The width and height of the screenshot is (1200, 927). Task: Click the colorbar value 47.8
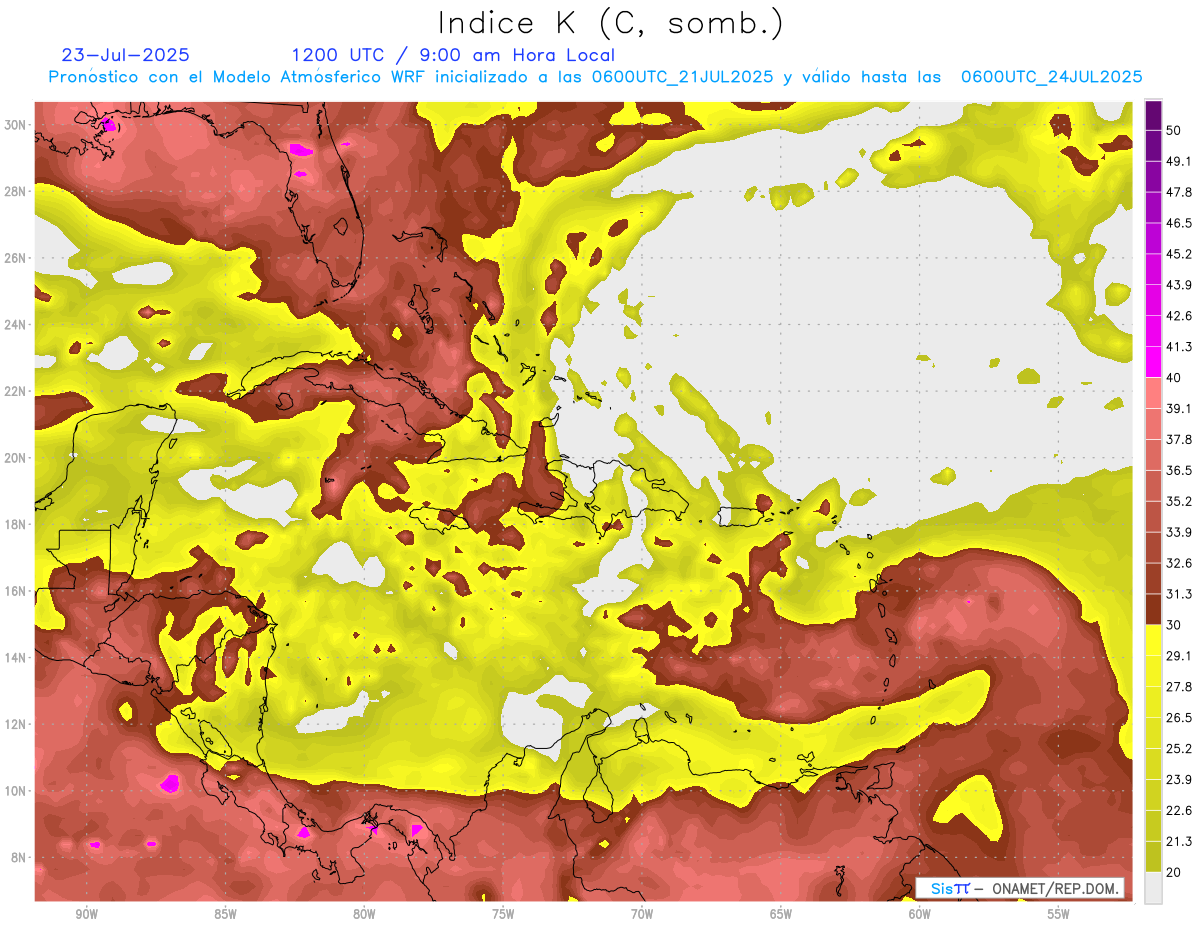(x=1178, y=192)
